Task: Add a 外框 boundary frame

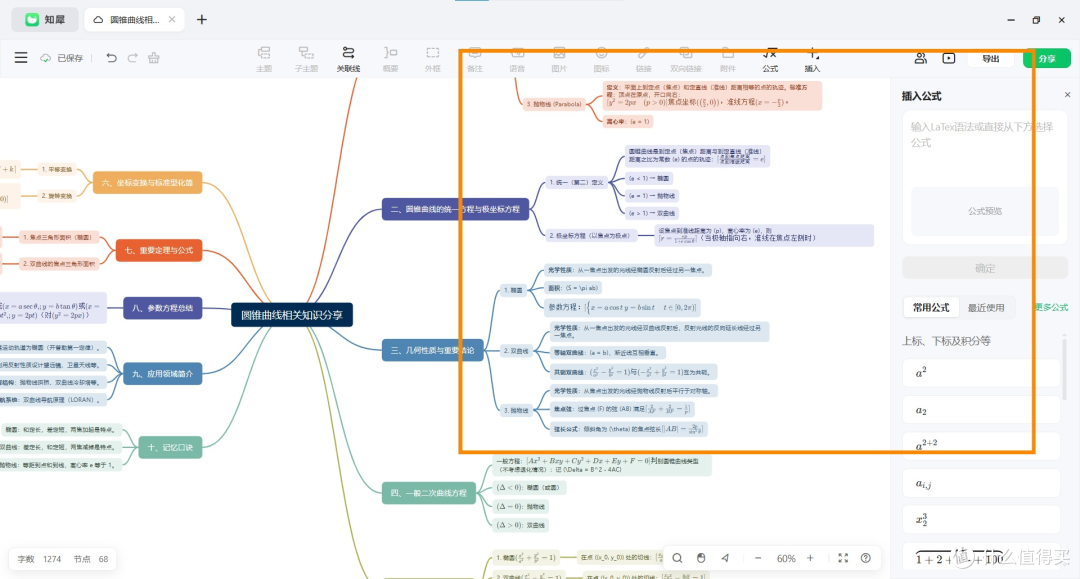Action: click(x=433, y=59)
